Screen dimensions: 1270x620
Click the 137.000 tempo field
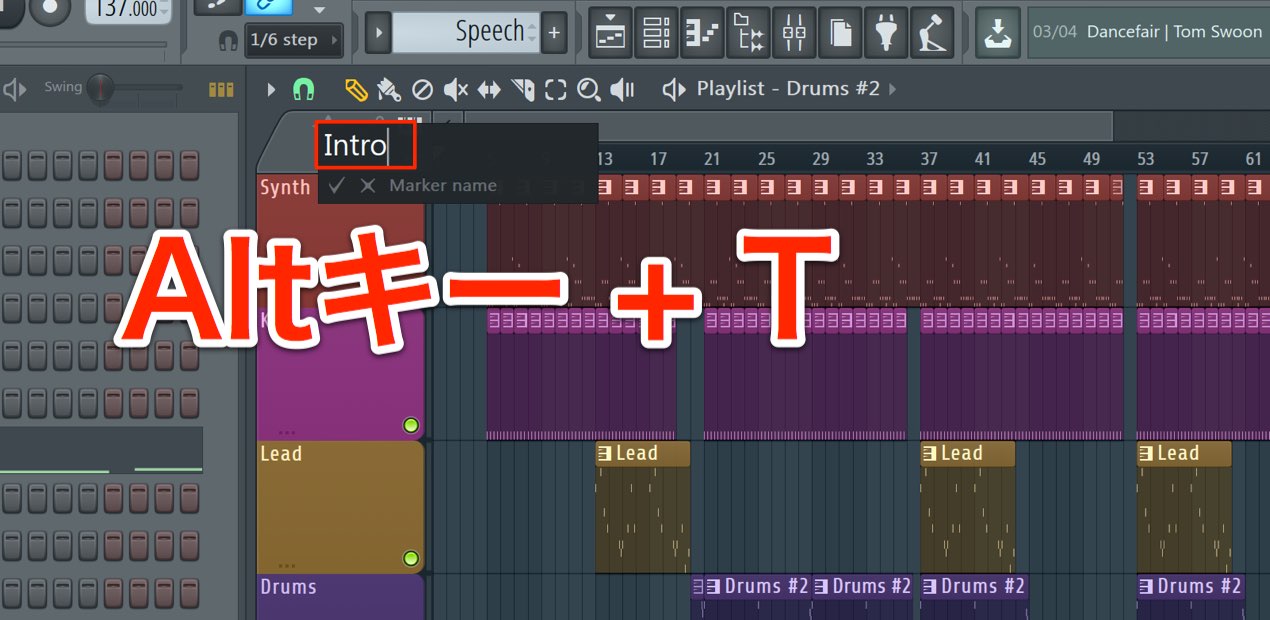128,10
